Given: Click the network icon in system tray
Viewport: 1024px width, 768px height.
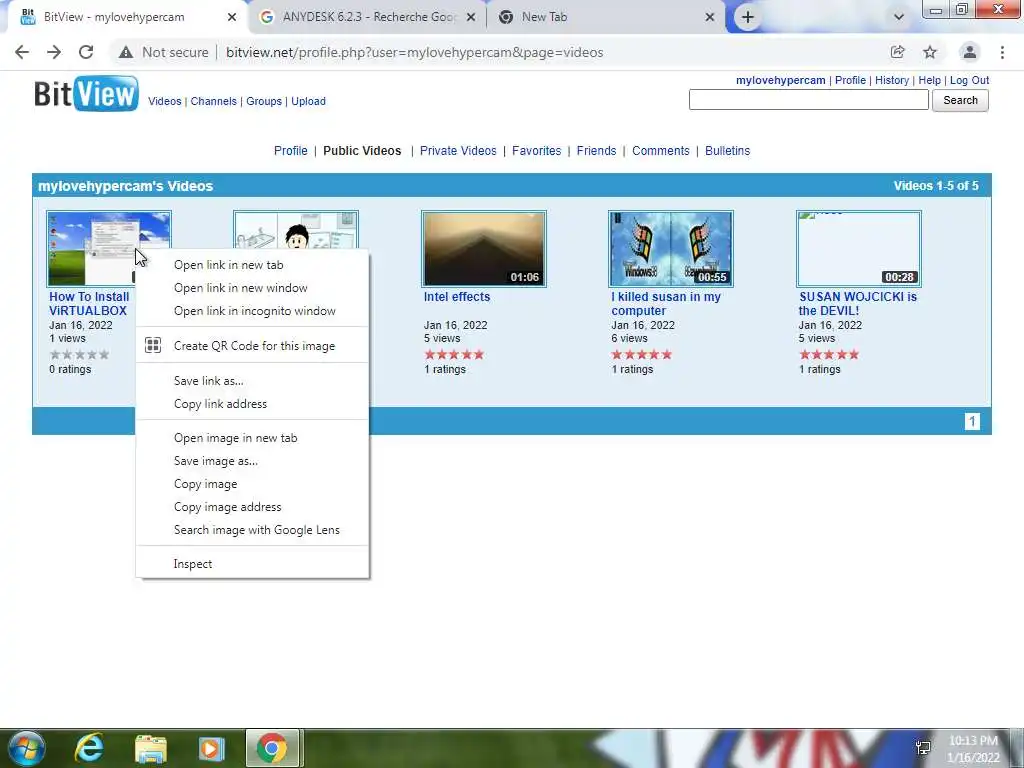Looking at the screenshot, I should click(x=923, y=748).
